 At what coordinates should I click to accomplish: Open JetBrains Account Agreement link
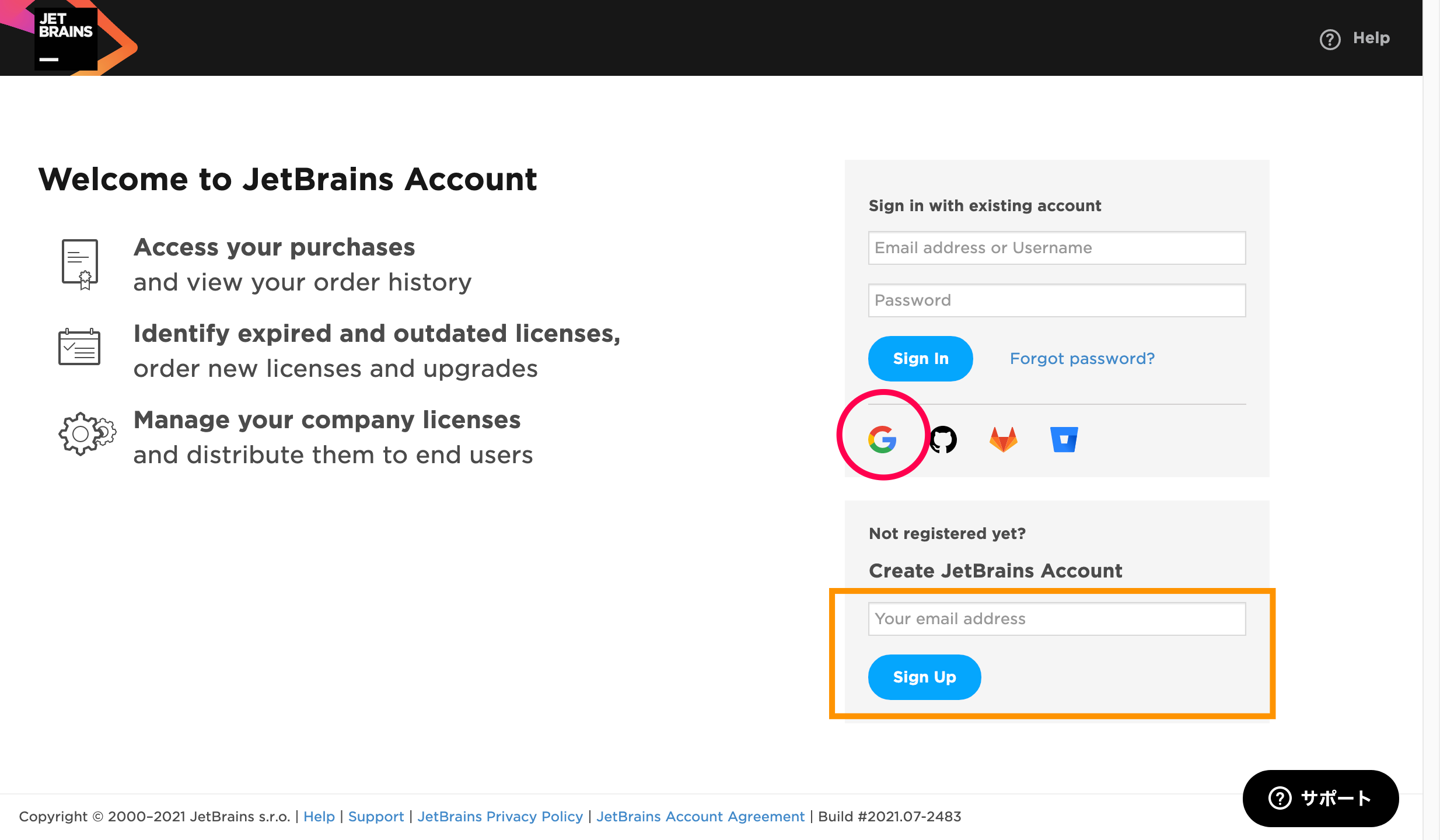pyautogui.click(x=700, y=817)
